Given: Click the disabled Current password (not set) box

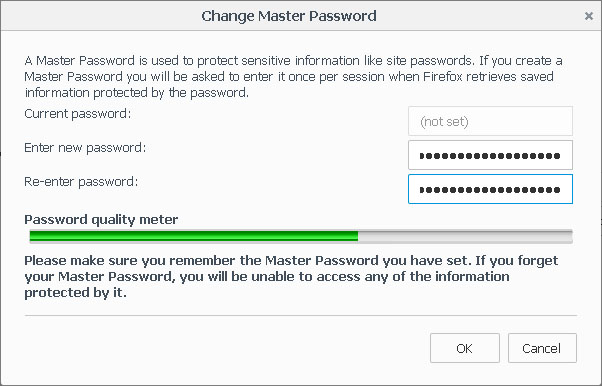Looking at the screenshot, I should (x=490, y=121).
